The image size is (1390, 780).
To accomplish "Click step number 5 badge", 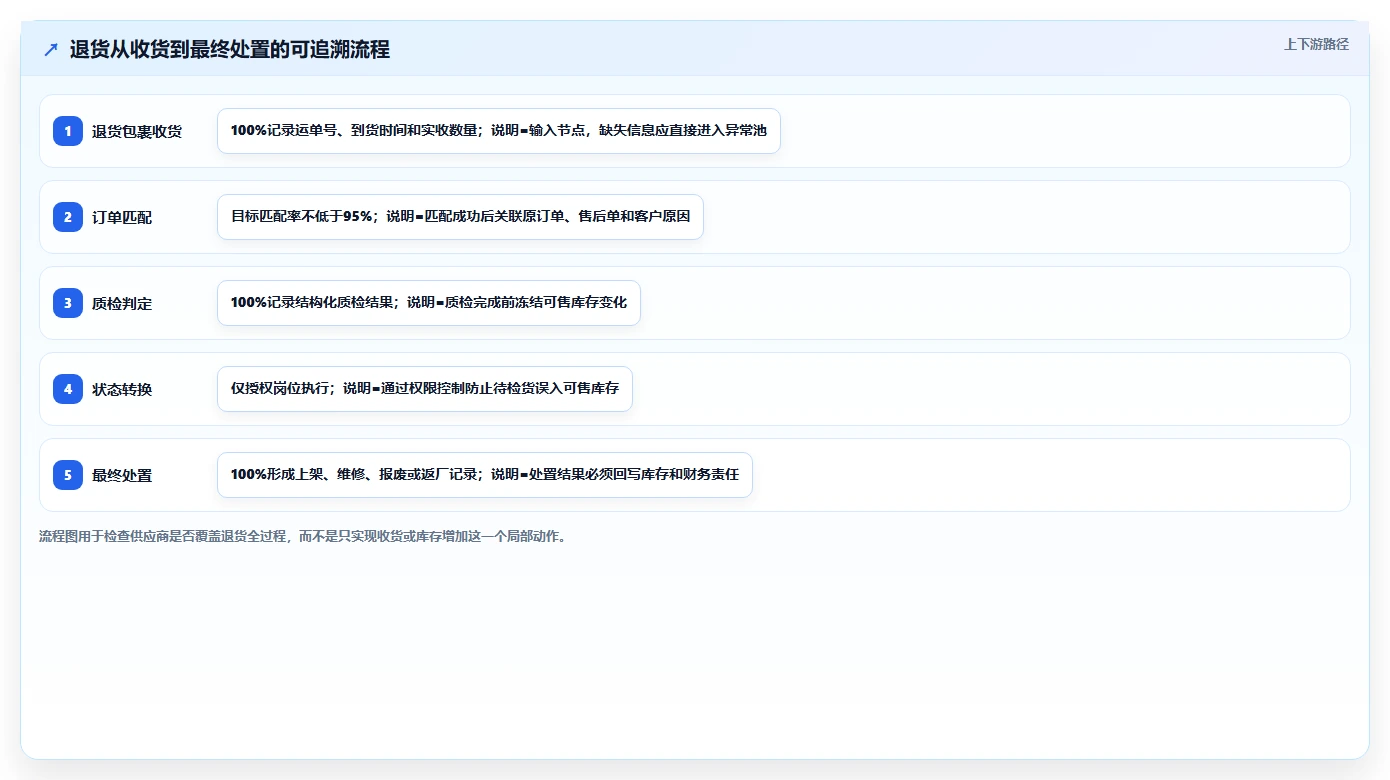I will (68, 475).
